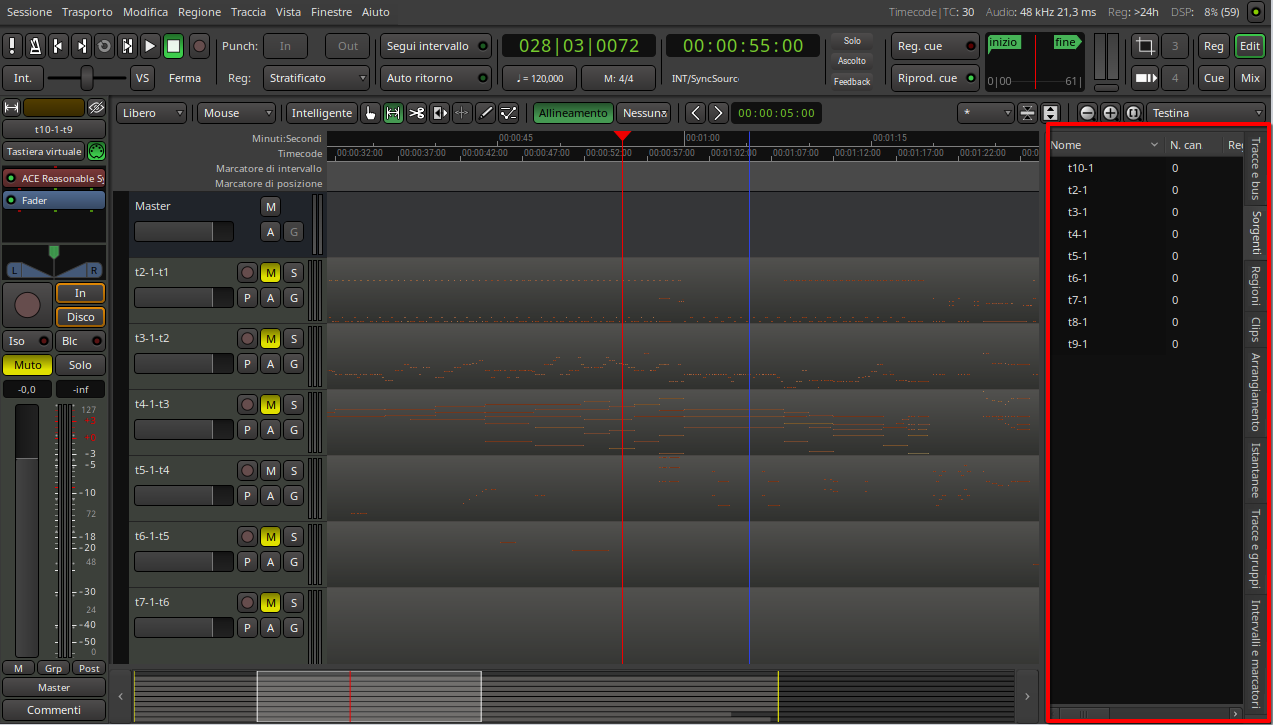Select the Grab hand tool
The height and width of the screenshot is (725, 1273).
point(370,114)
